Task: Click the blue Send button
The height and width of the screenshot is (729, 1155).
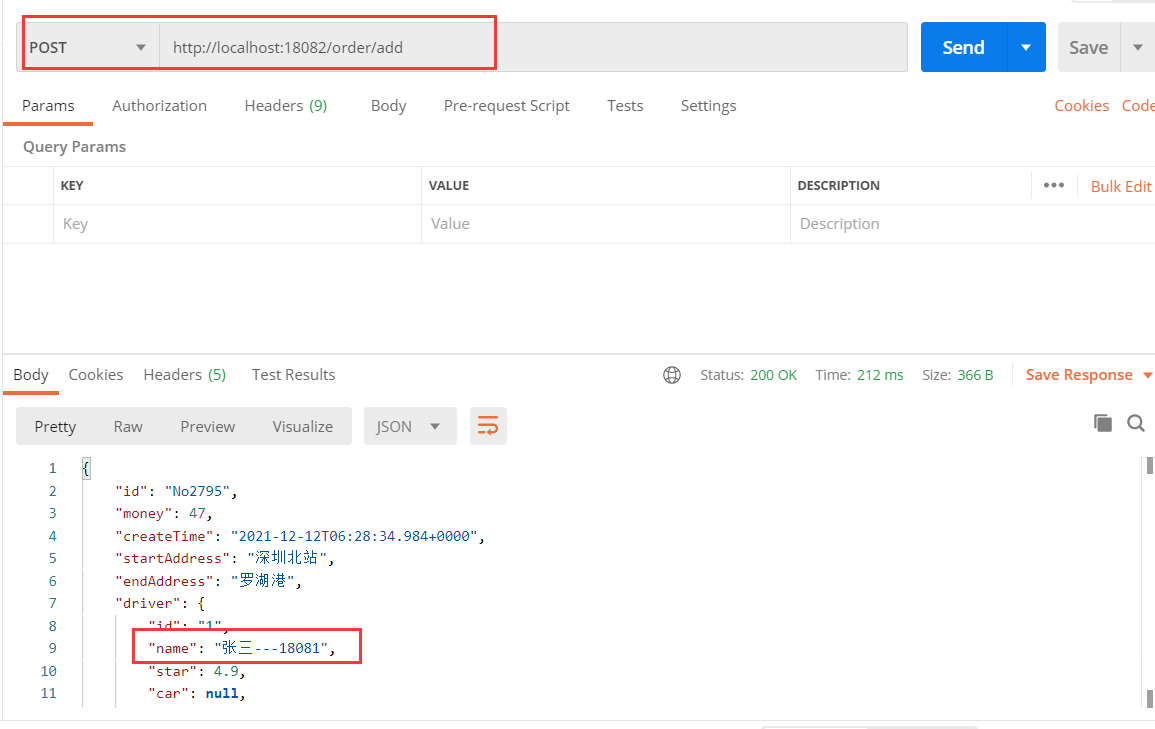Action: point(963,47)
